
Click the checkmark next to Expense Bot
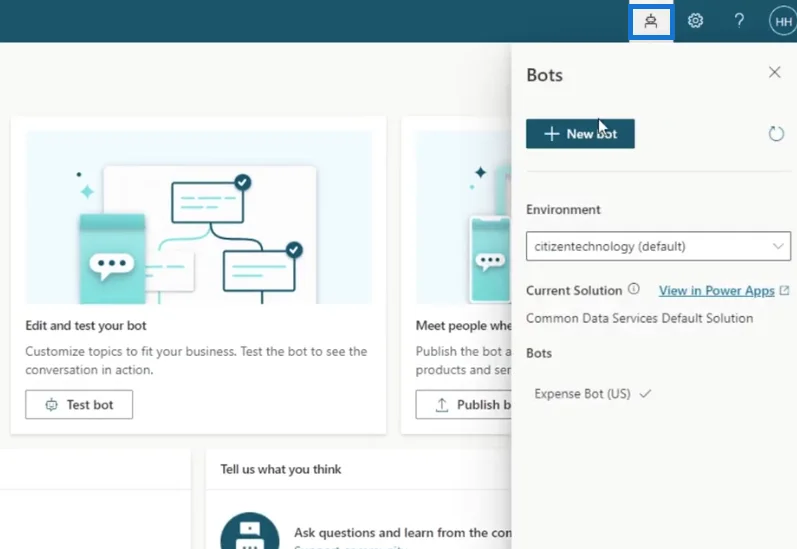[x=645, y=394]
